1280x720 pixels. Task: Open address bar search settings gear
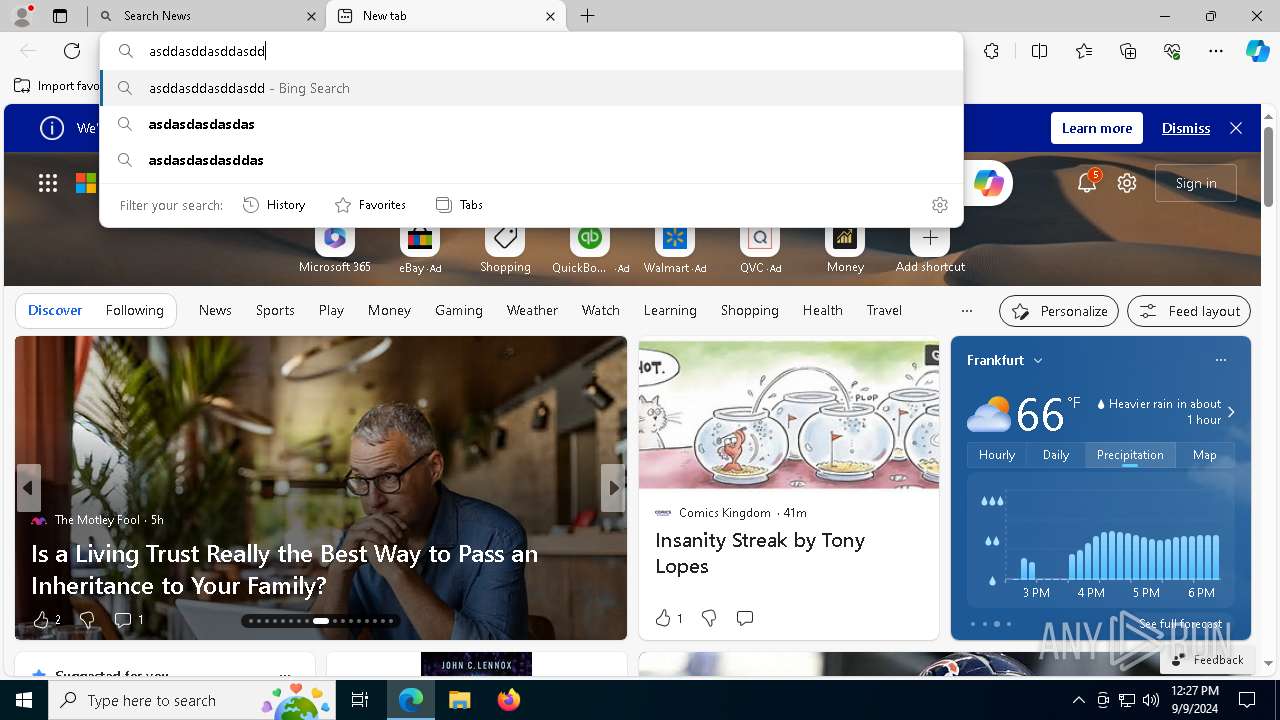click(940, 205)
